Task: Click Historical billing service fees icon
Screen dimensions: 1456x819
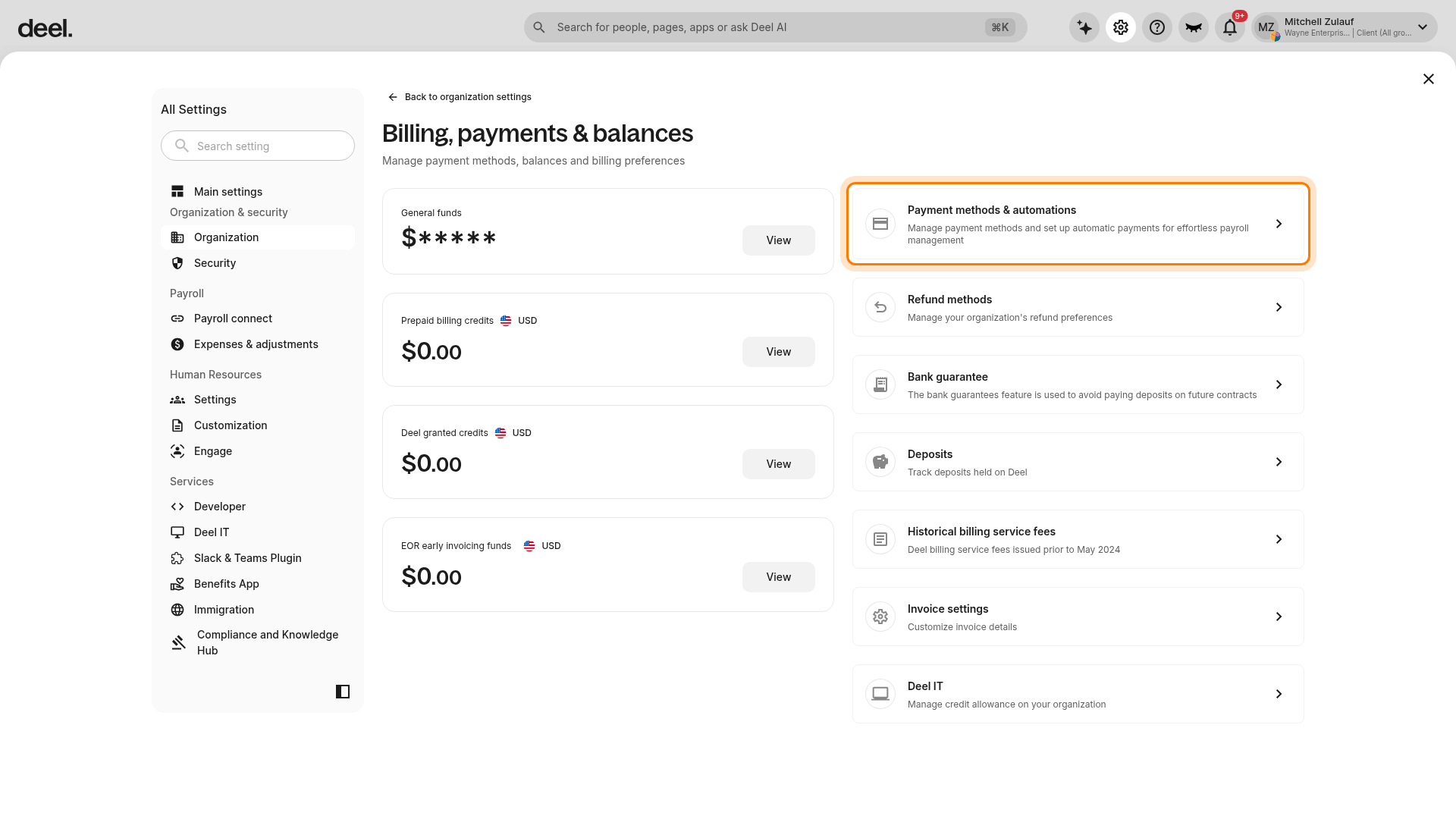Action: (880, 539)
